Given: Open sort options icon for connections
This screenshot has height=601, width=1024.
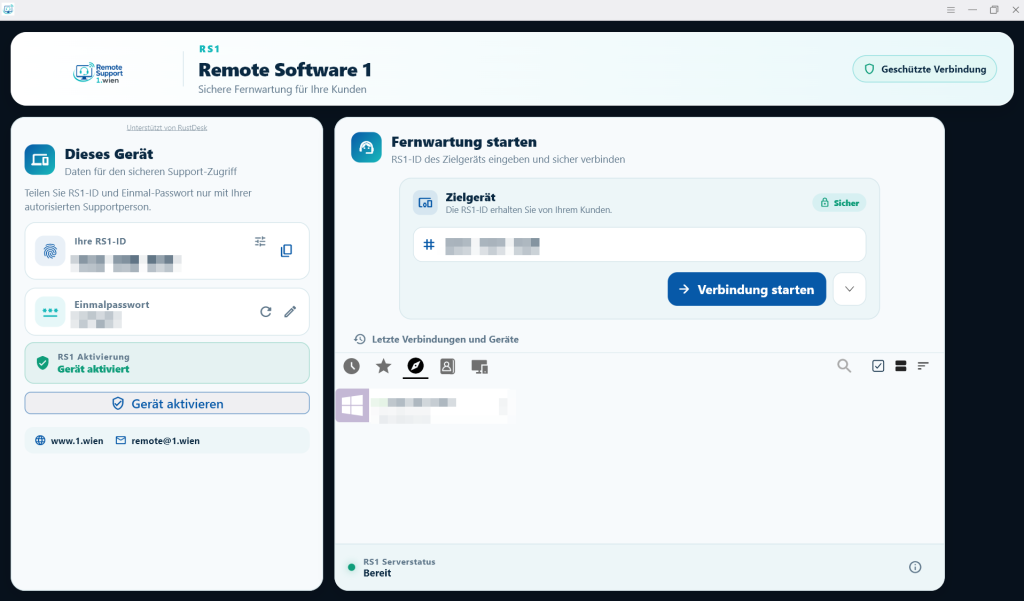Looking at the screenshot, I should 923,366.
